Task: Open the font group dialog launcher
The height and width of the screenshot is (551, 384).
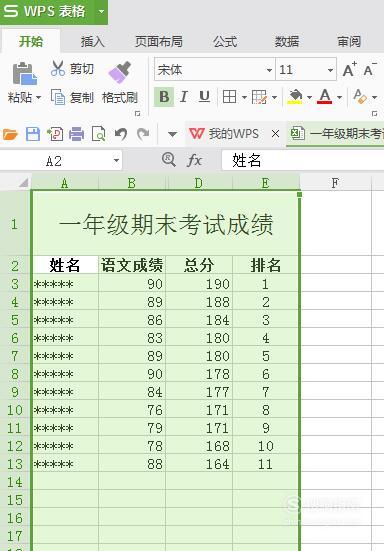Action: [375, 113]
